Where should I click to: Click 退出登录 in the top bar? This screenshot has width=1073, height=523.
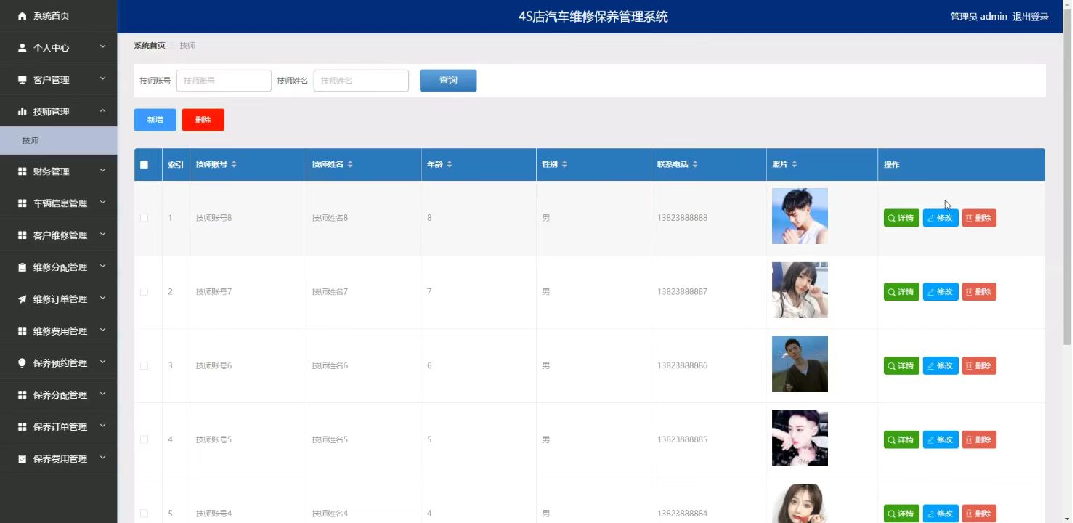click(x=1031, y=17)
